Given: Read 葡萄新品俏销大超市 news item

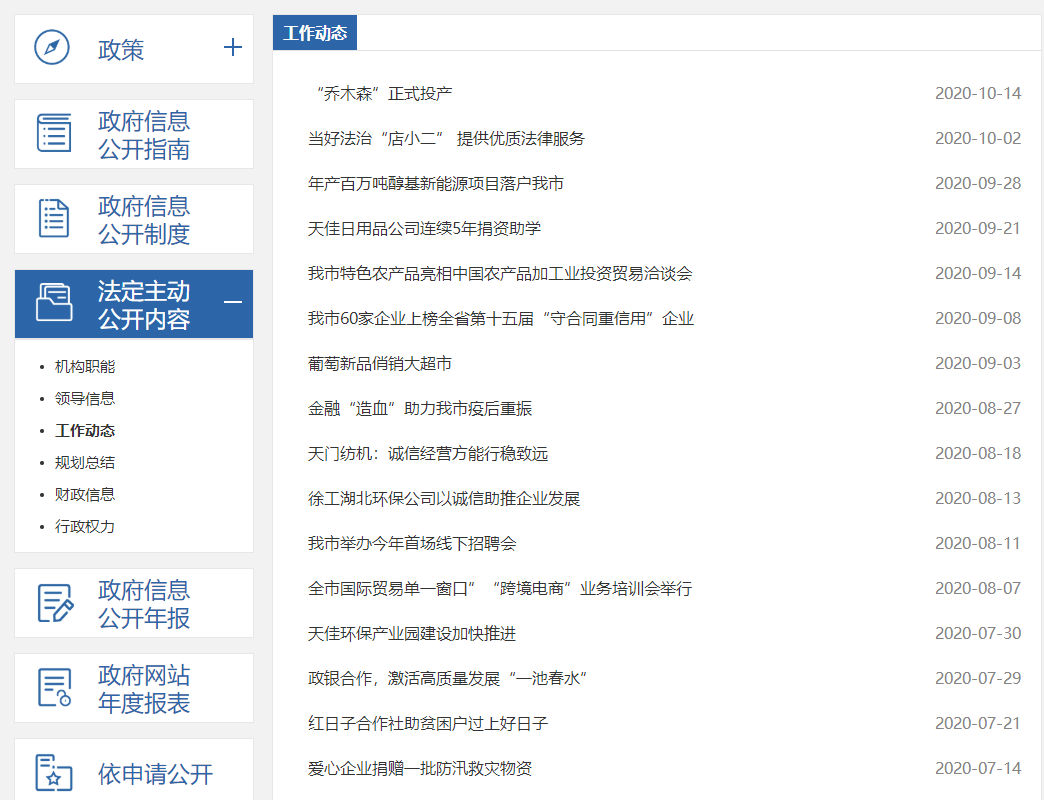Looking at the screenshot, I should click(380, 364).
